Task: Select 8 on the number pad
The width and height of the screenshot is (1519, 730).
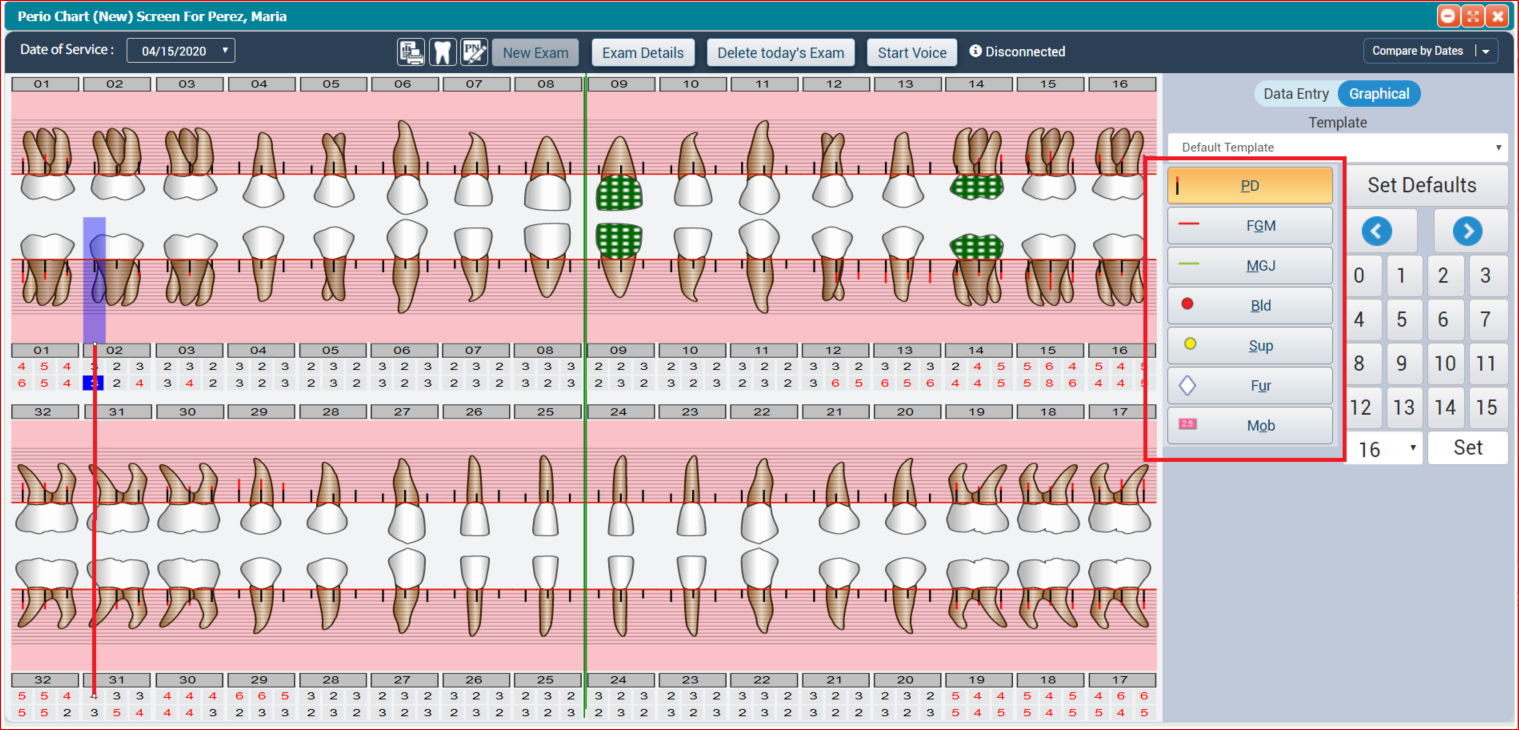Action: click(1358, 364)
